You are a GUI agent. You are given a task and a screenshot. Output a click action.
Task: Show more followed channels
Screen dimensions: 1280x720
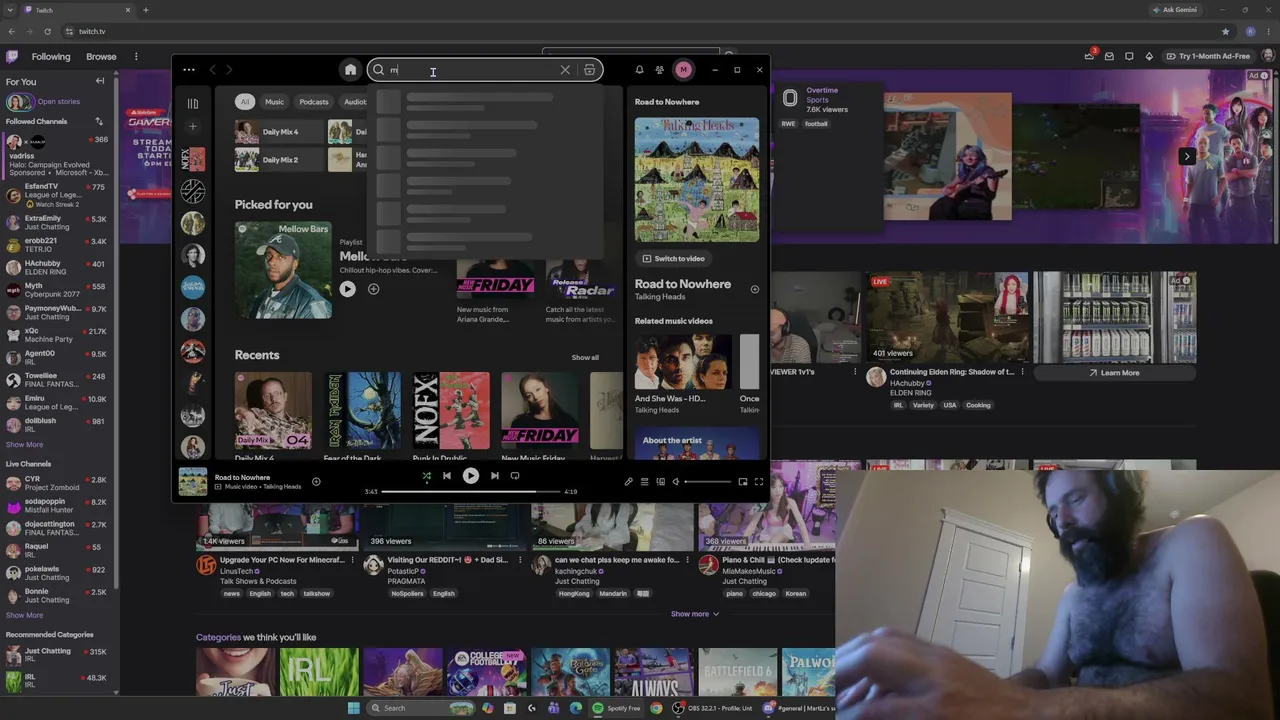tap(24, 445)
